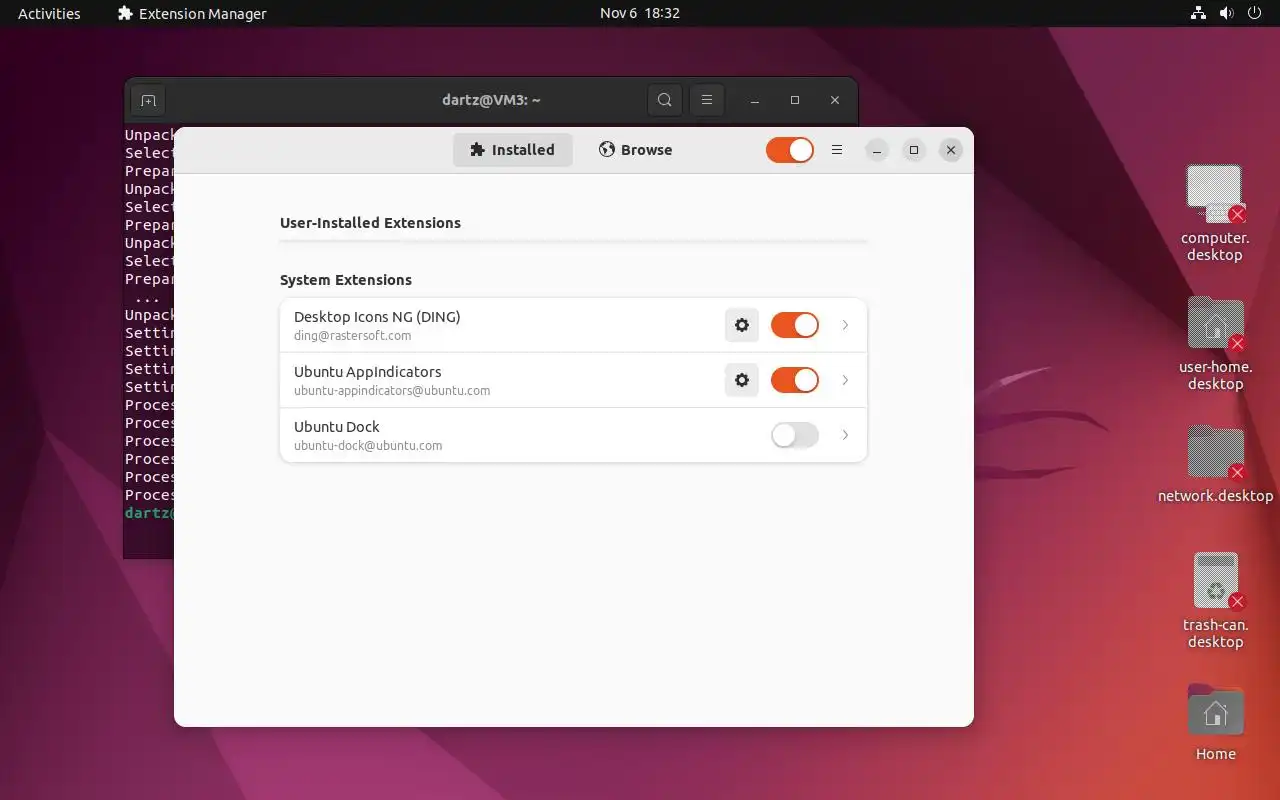Image resolution: width=1280 pixels, height=800 pixels.
Task: Close the terminal window
Action: 835,100
